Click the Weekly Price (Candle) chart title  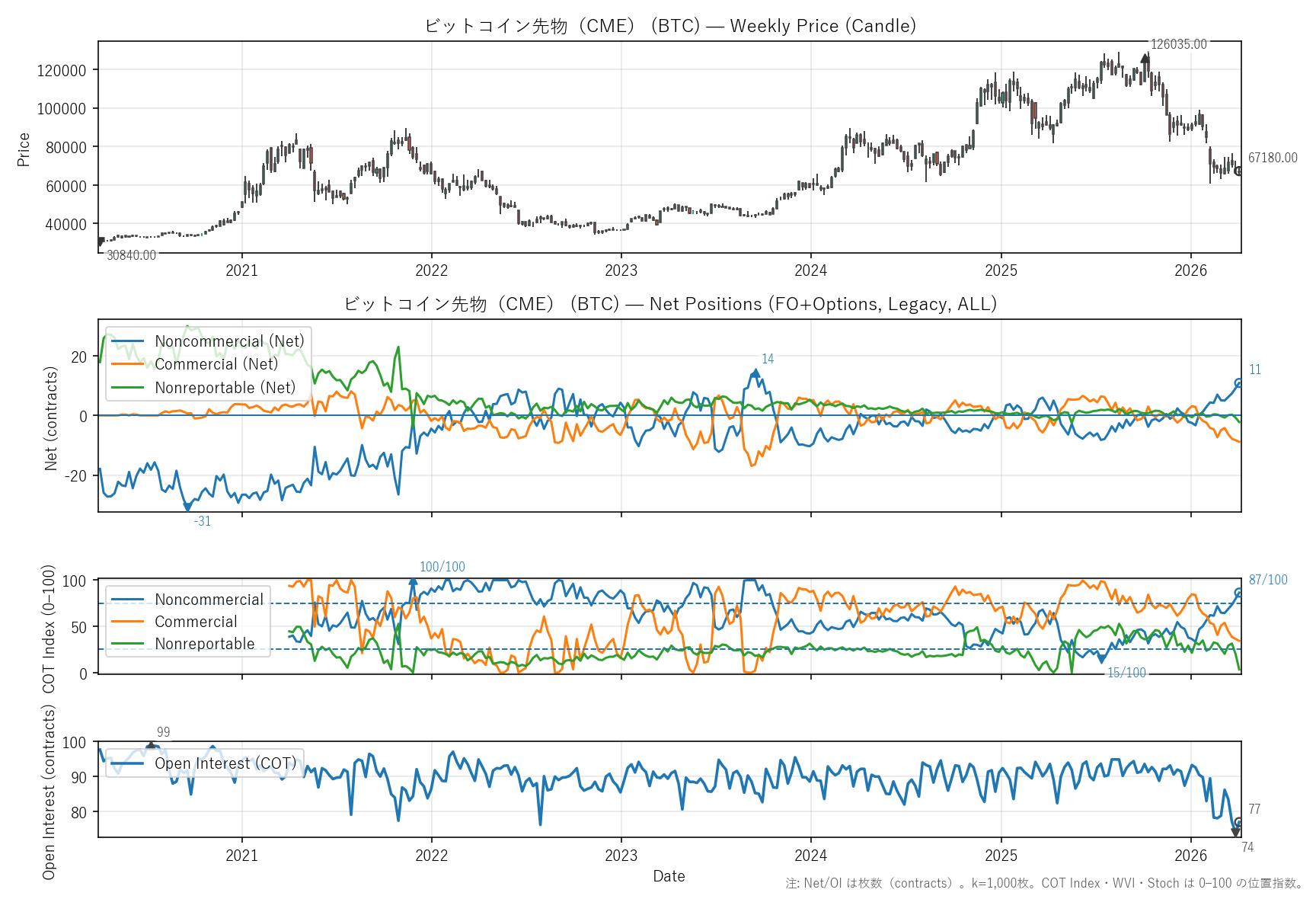click(x=669, y=26)
